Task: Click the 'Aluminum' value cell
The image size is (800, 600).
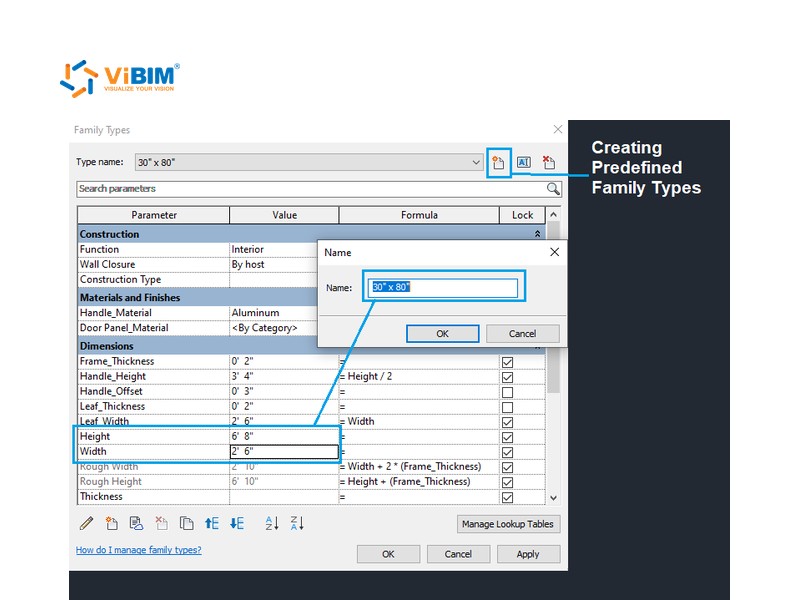Action: pyautogui.click(x=273, y=313)
